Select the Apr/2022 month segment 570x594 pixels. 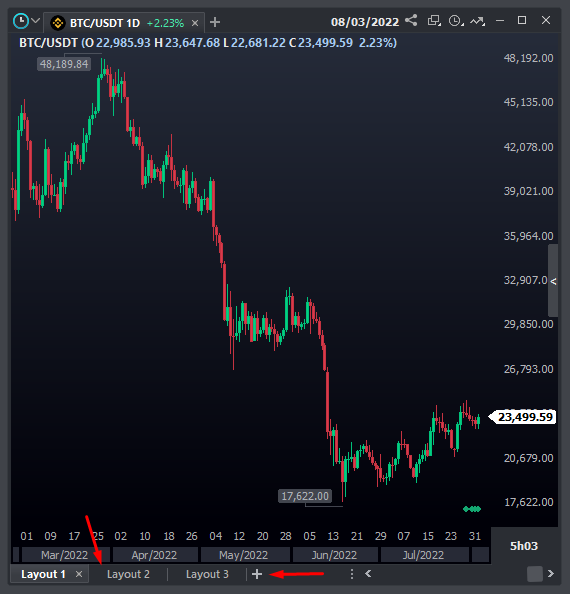155,555
